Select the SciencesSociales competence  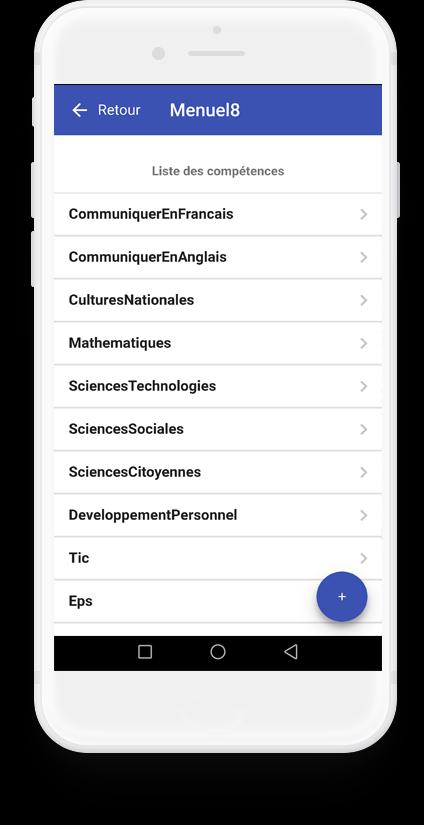218,429
